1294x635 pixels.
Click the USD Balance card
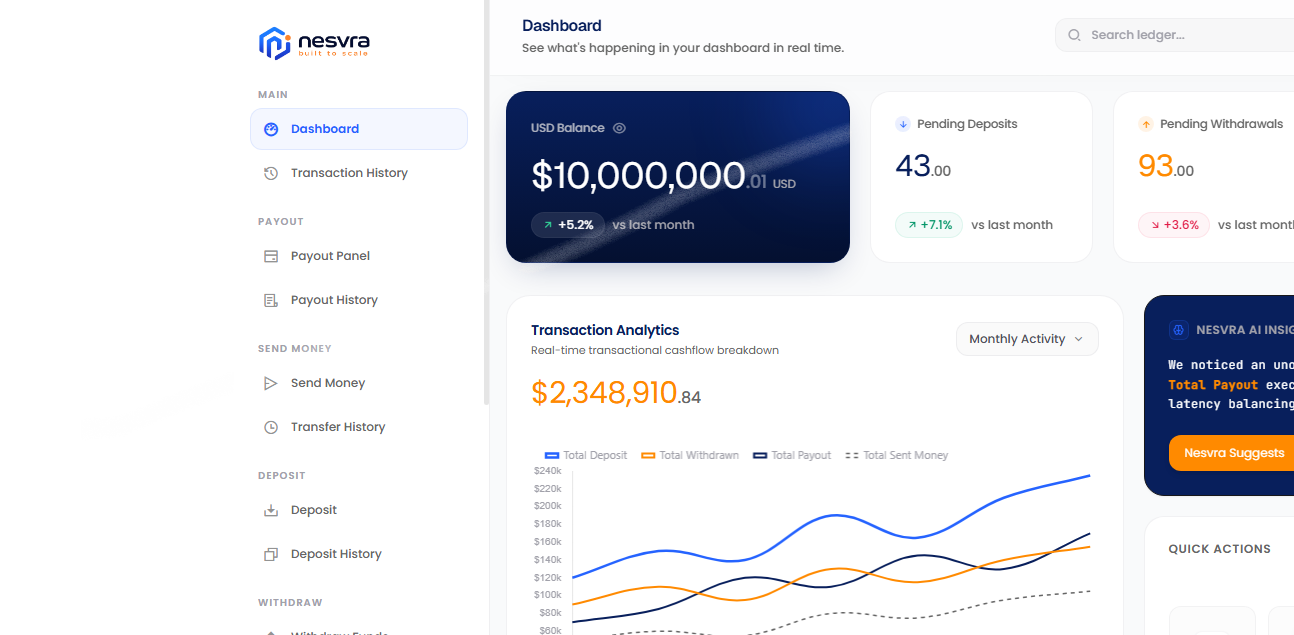point(678,177)
